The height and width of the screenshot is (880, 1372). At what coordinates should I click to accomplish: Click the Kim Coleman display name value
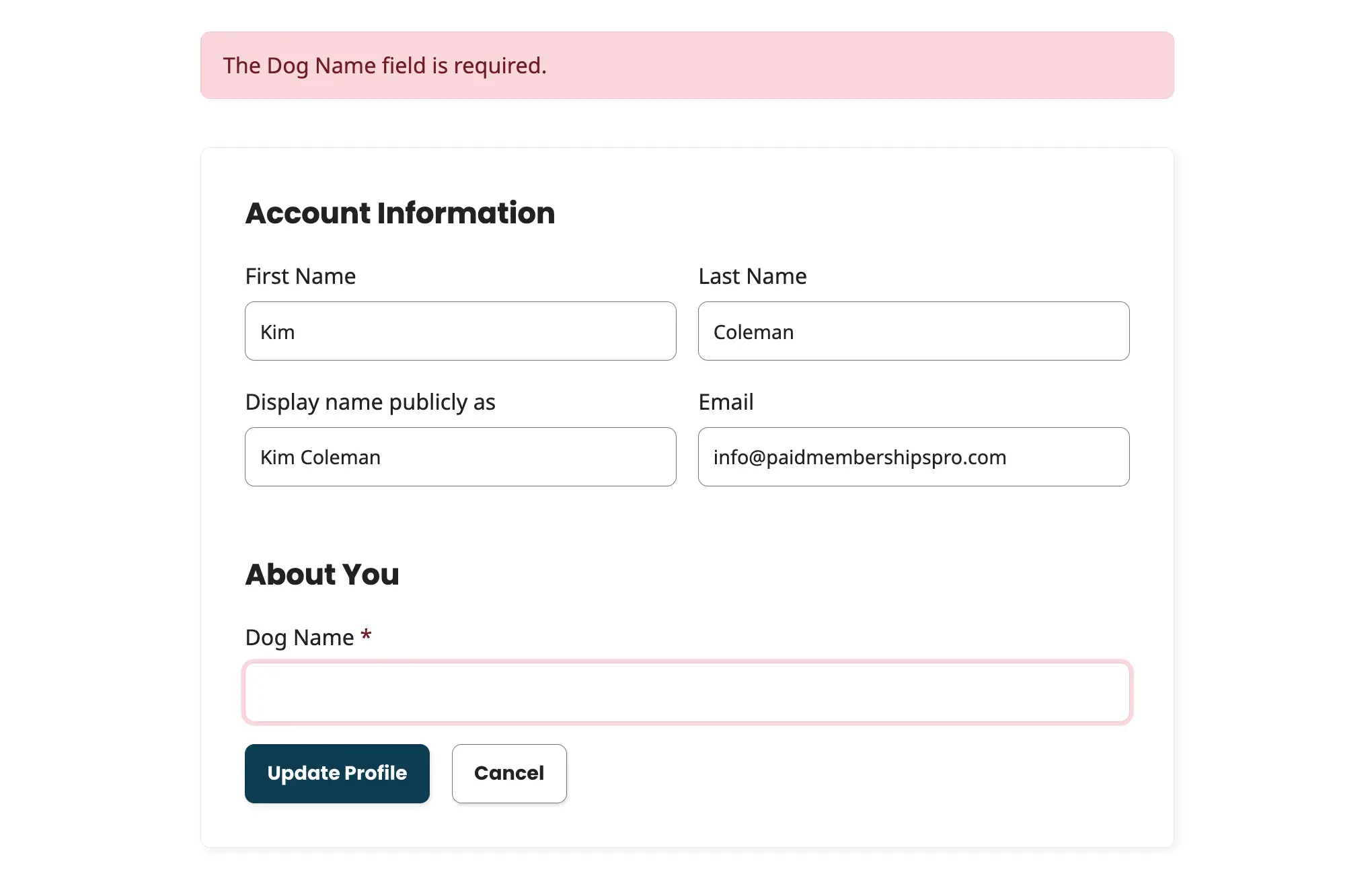coord(320,457)
